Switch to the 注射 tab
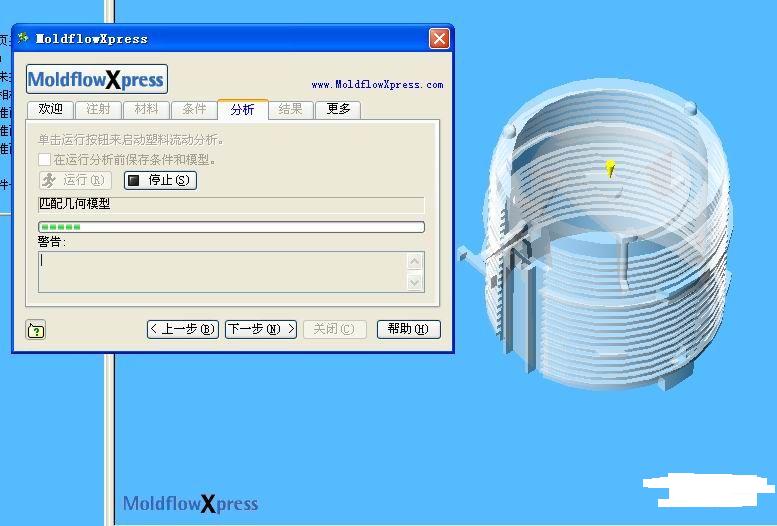Image resolution: width=777 pixels, height=526 pixels. pyautogui.click(x=98, y=109)
